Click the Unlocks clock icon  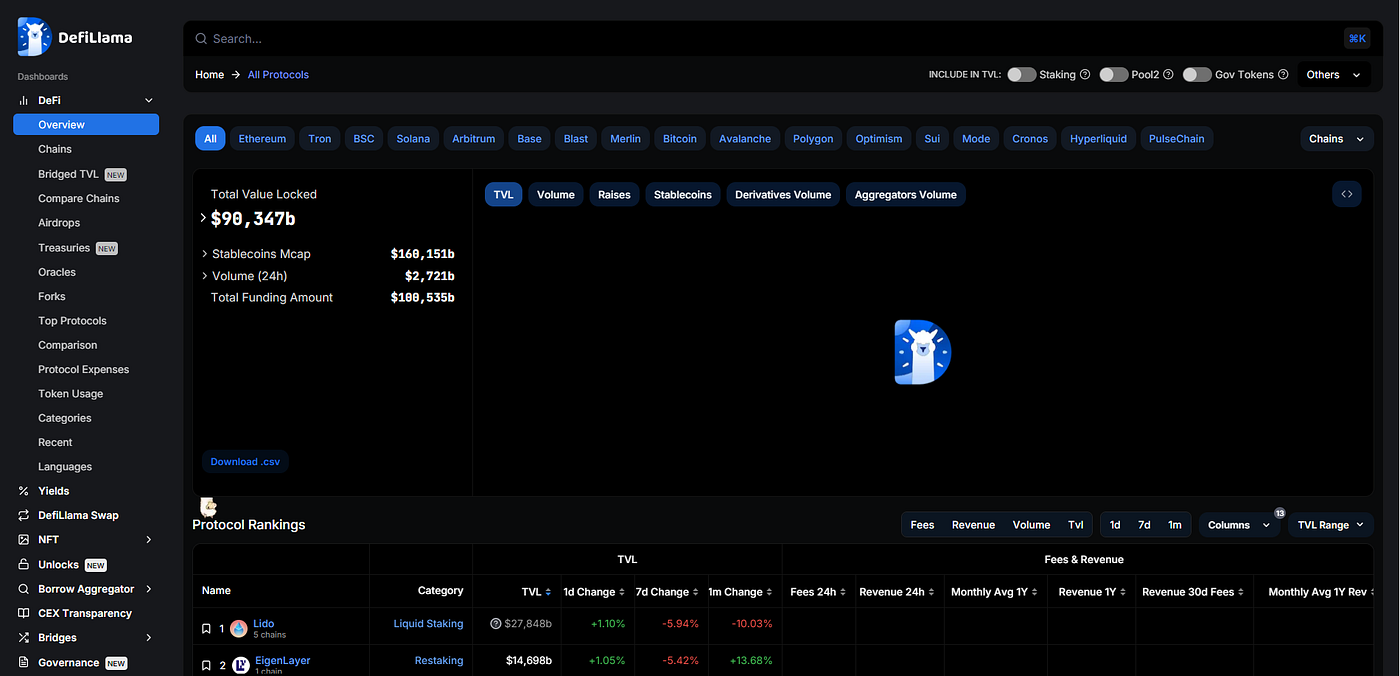tap(23, 564)
